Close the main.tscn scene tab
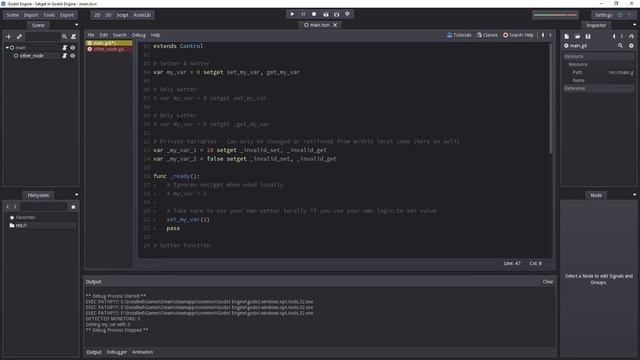This screenshot has height=360, width=640. coord(335,25)
